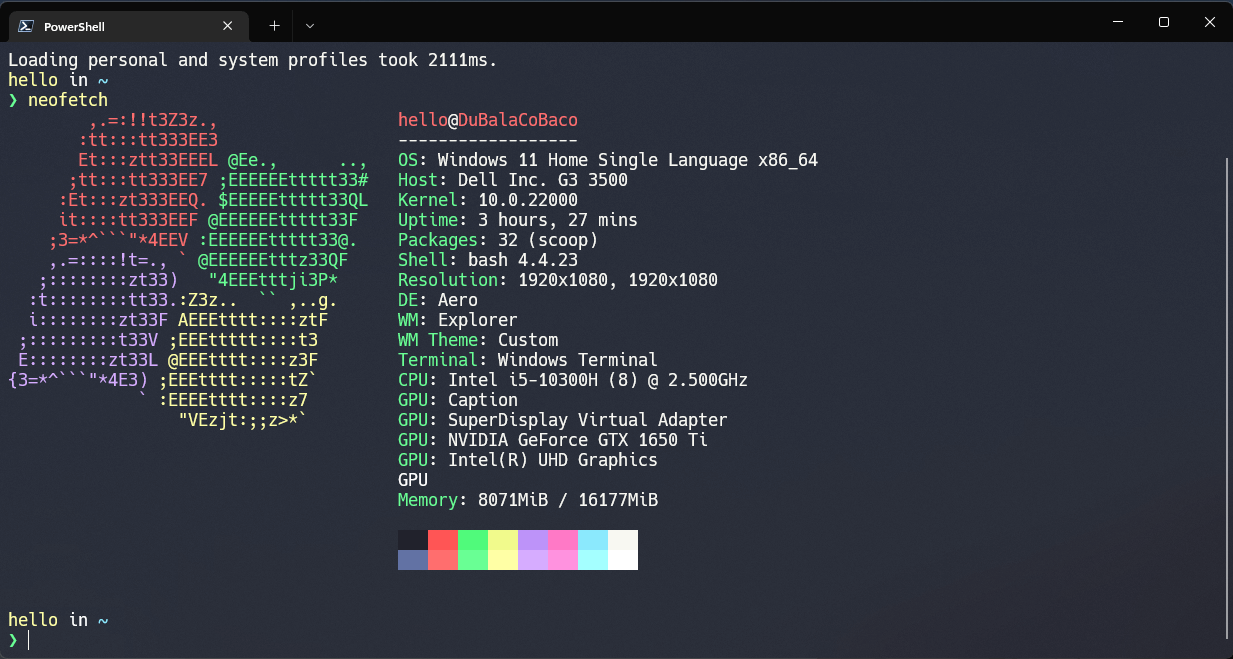Click the 'Uptime: 3 hours, 27 mins' line

(x=518, y=220)
